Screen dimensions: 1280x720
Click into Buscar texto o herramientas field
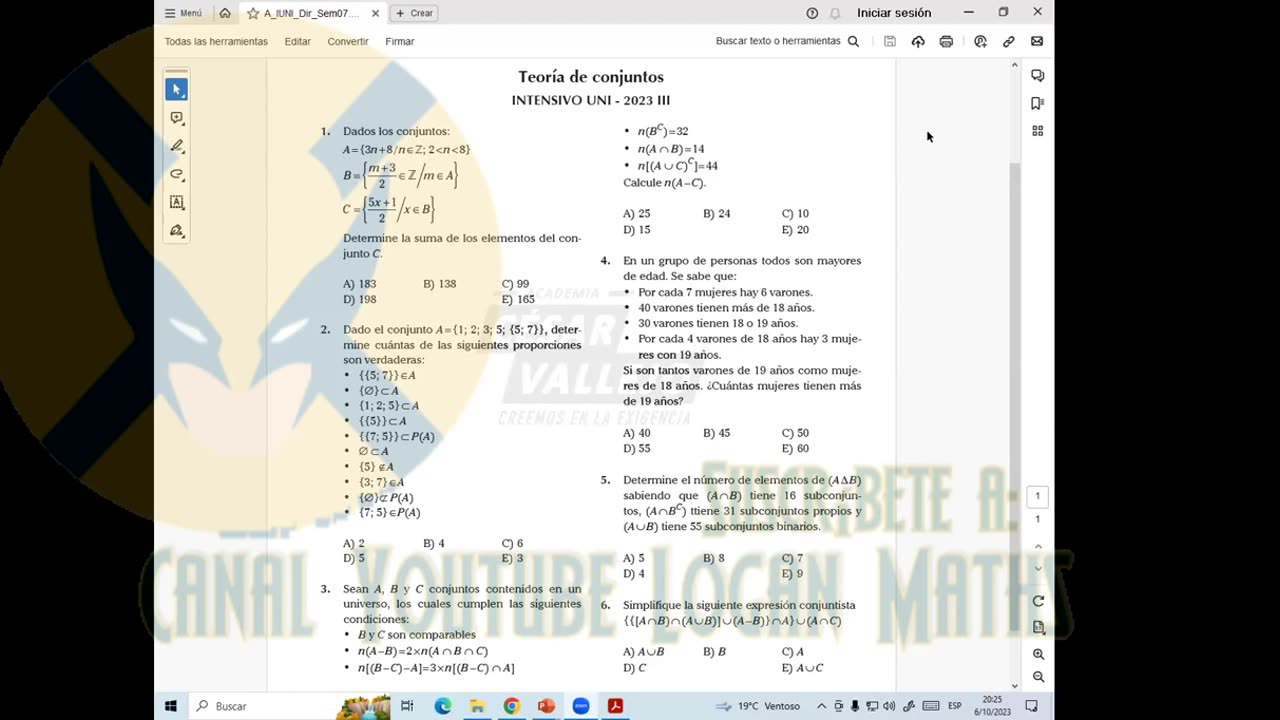[x=778, y=41]
